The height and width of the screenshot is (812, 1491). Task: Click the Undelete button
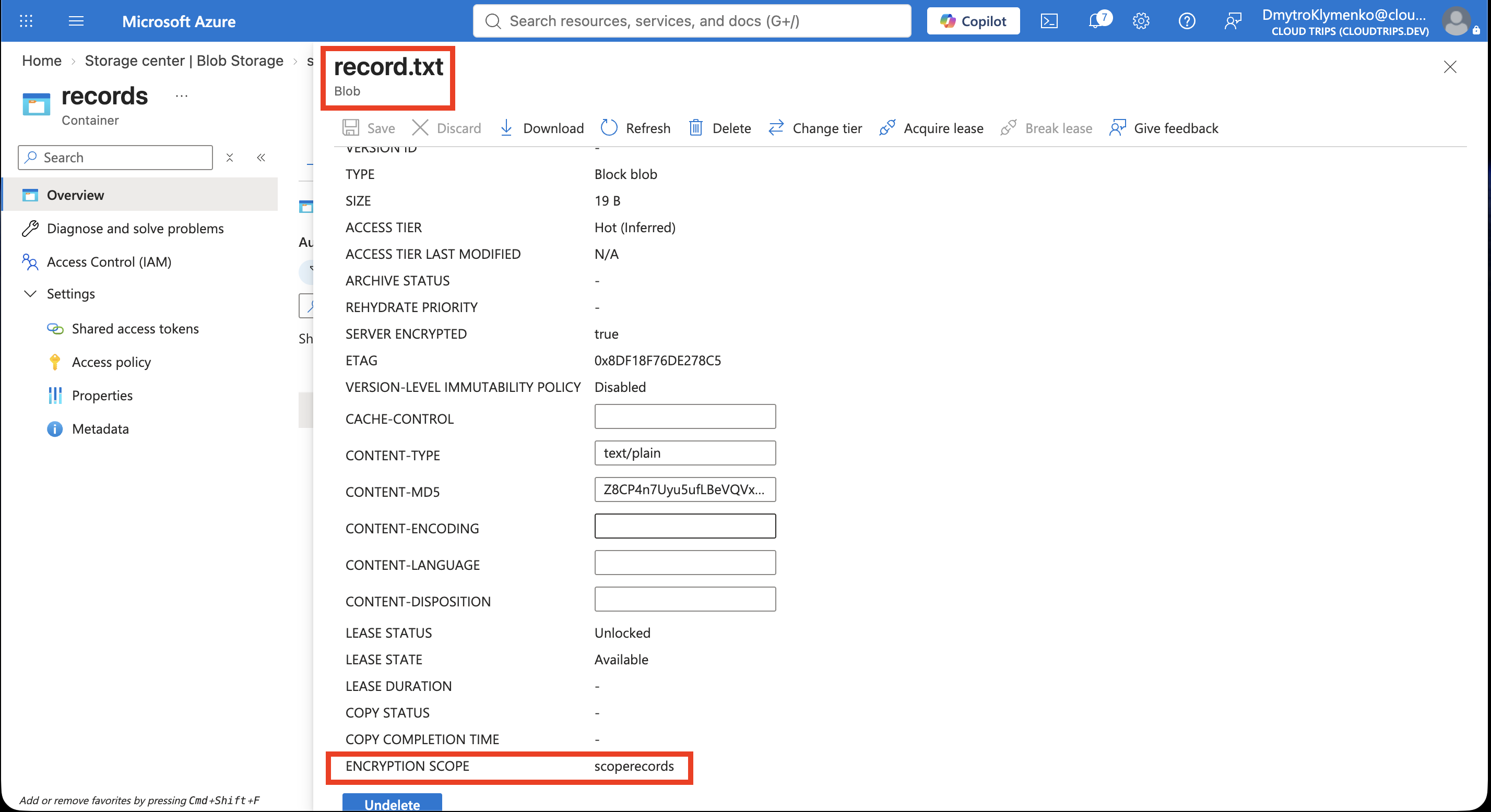coord(392,803)
